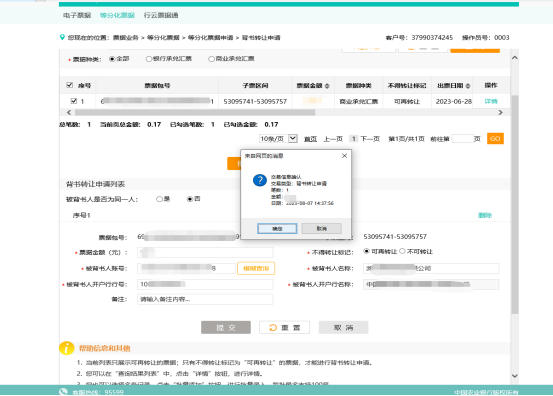Screen dimensions: 553x396
Task: Click the 被背书人名称 input field
Action: 431,268
